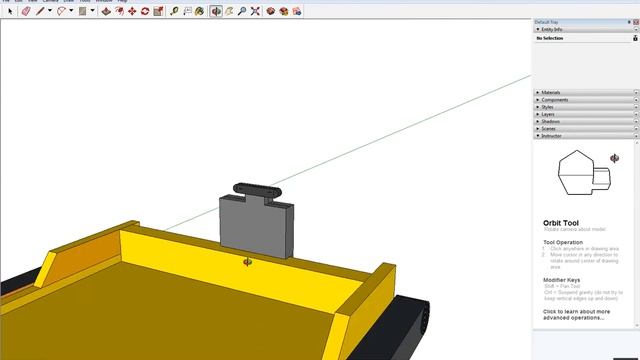This screenshot has height=360, width=640.
Task: Close the Instructor panel using its header x
Action: click(636, 136)
